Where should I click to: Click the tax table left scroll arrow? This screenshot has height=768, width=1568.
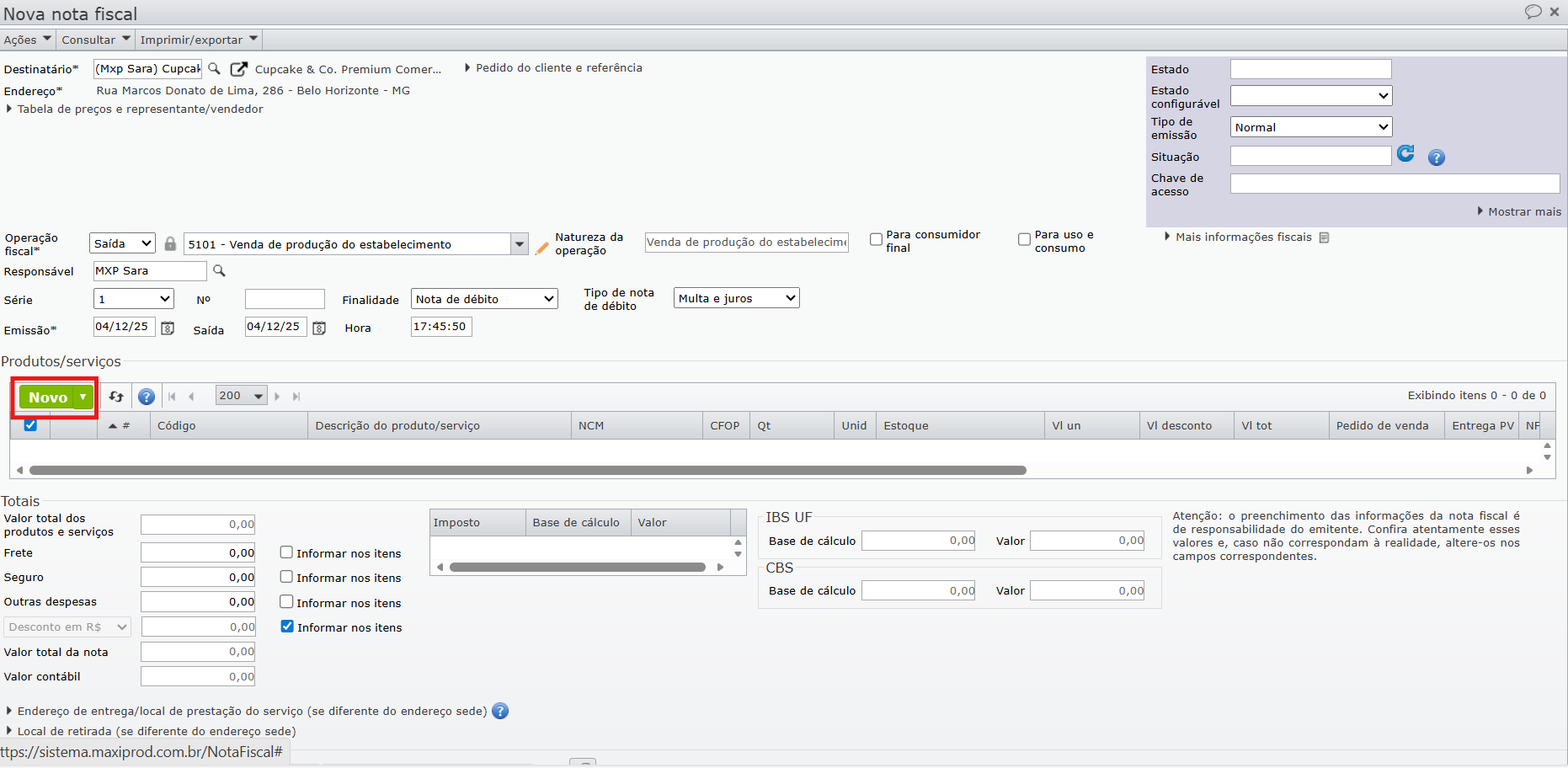pyautogui.click(x=440, y=568)
